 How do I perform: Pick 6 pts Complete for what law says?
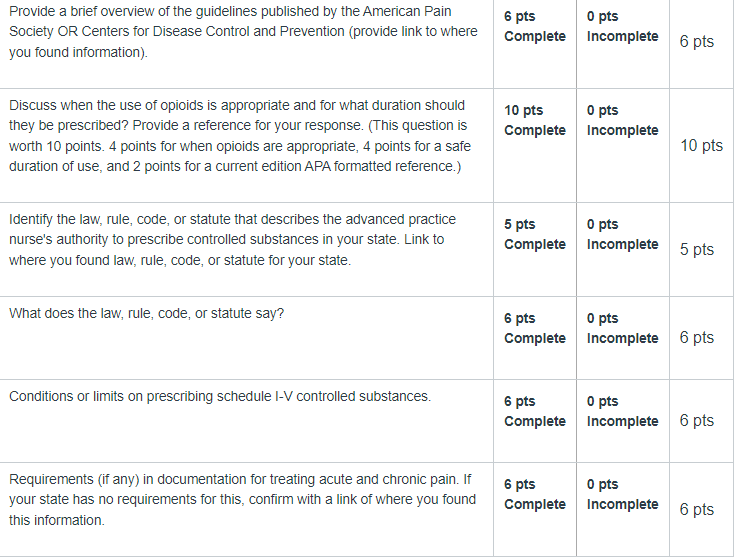534,328
